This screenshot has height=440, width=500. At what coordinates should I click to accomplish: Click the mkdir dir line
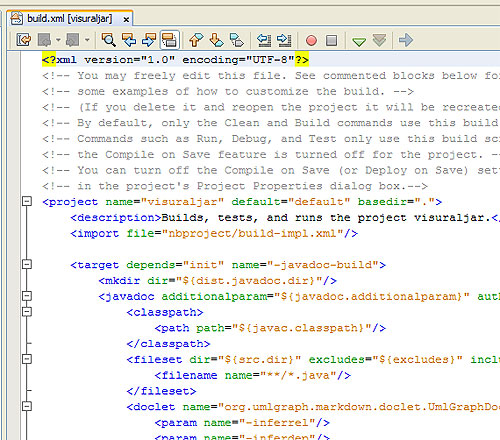click(218, 281)
